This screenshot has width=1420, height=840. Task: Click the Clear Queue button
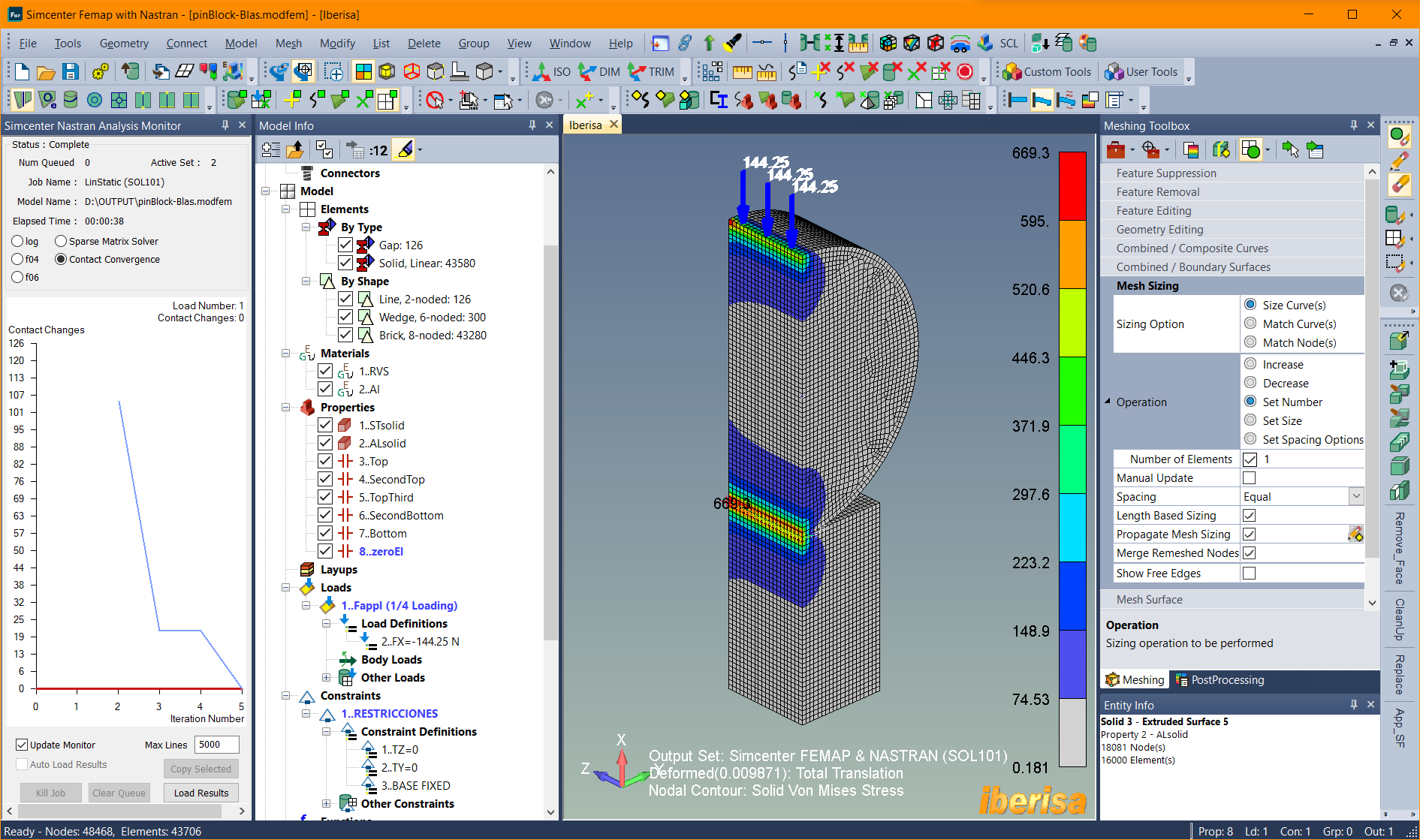(x=119, y=793)
